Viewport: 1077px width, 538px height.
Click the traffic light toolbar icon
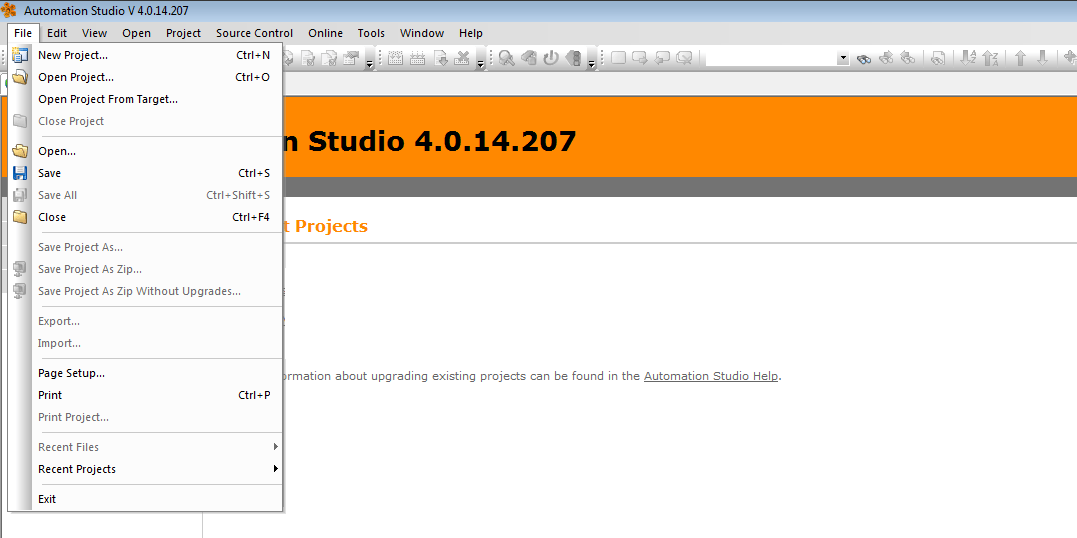pyautogui.click(x=573, y=58)
